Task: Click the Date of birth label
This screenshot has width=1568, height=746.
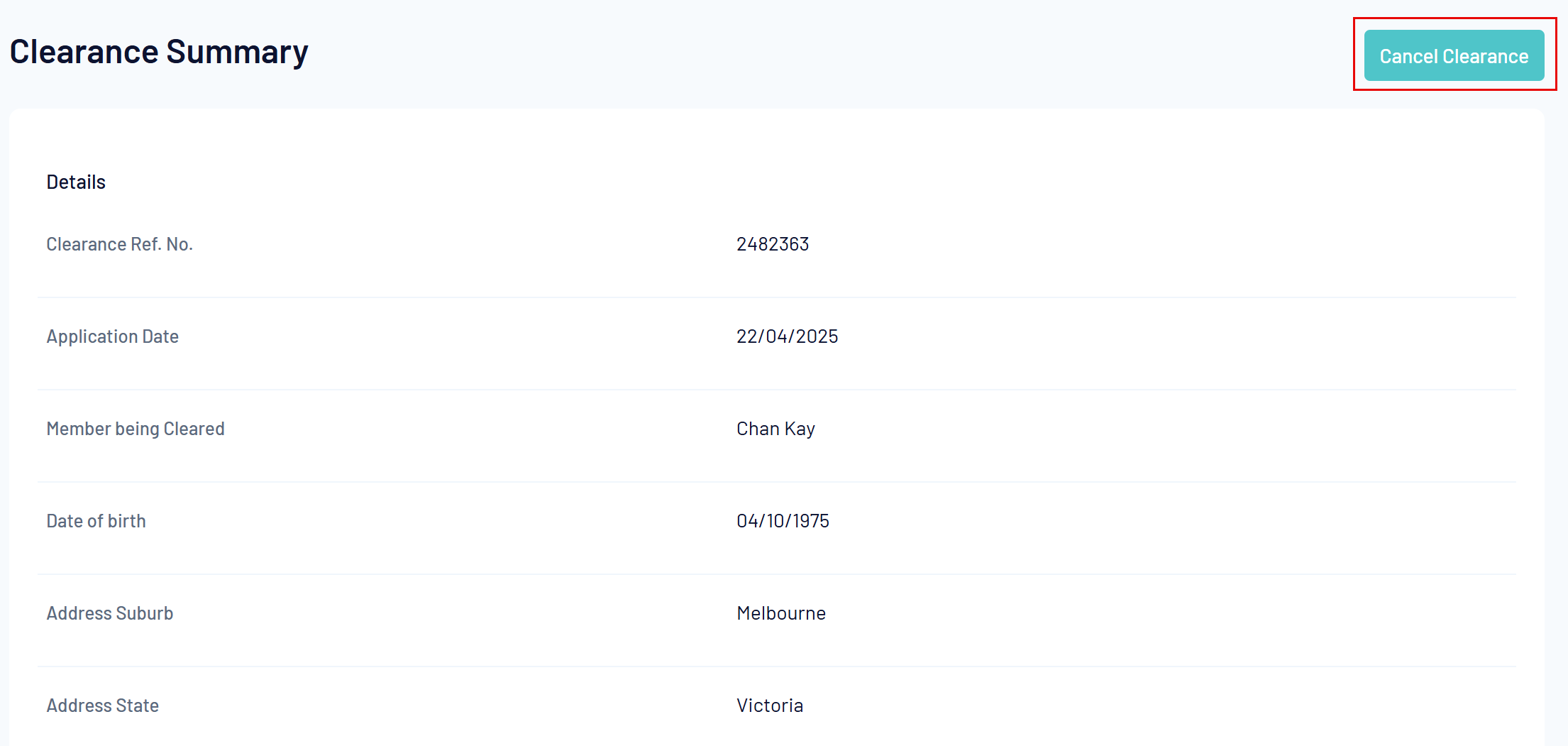Action: point(96,521)
